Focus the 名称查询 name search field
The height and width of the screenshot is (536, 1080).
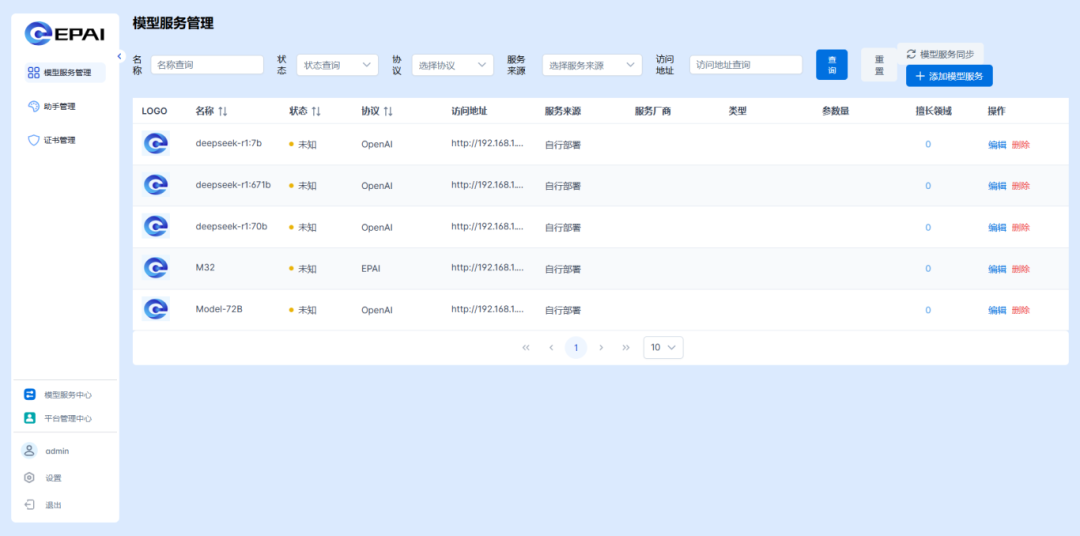pos(207,65)
